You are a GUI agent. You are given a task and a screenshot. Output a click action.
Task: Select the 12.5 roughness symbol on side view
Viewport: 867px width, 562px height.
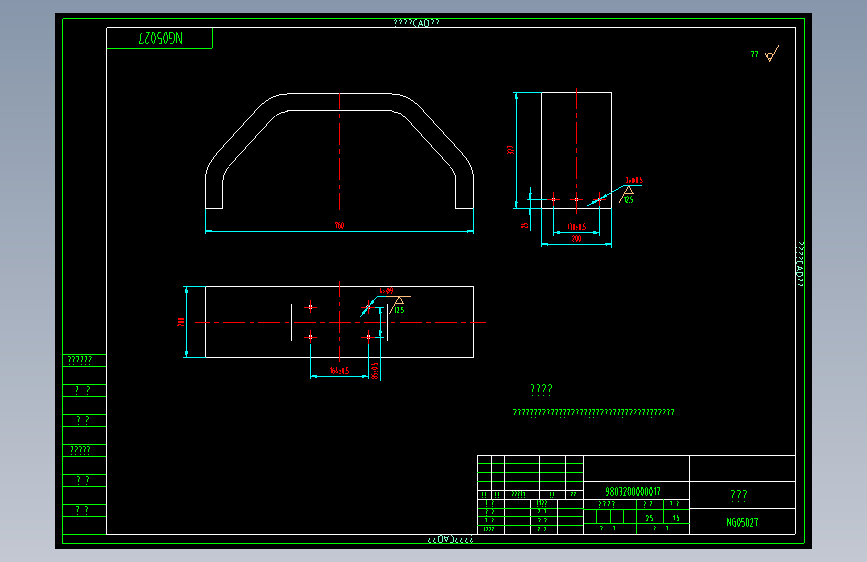coord(627,195)
